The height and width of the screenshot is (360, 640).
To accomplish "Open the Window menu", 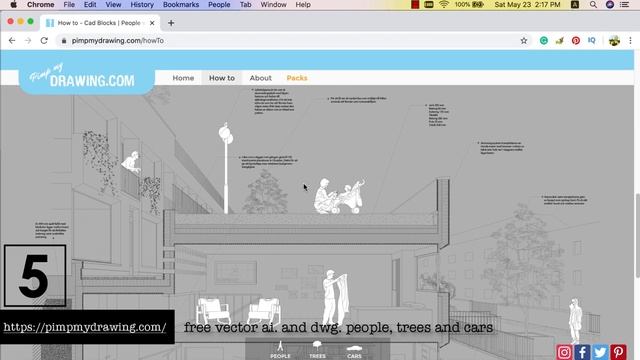I will (x=273, y=4).
